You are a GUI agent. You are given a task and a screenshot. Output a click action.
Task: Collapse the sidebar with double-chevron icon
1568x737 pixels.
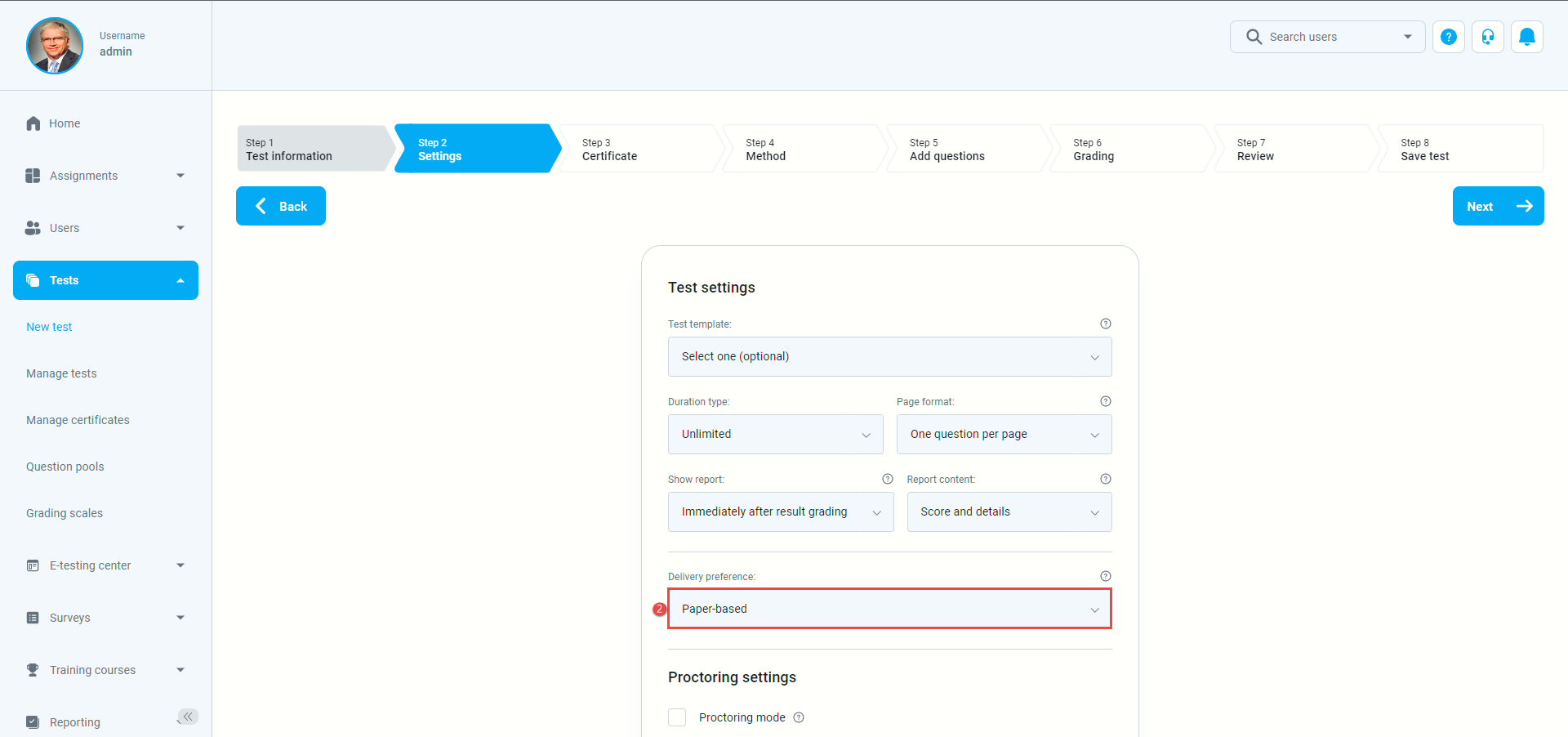click(188, 717)
